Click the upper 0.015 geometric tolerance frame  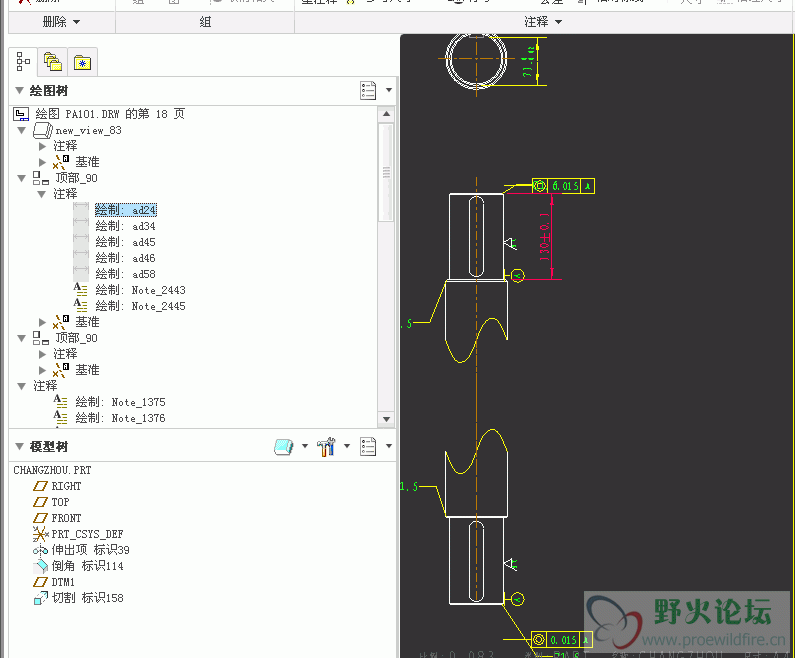click(x=563, y=186)
